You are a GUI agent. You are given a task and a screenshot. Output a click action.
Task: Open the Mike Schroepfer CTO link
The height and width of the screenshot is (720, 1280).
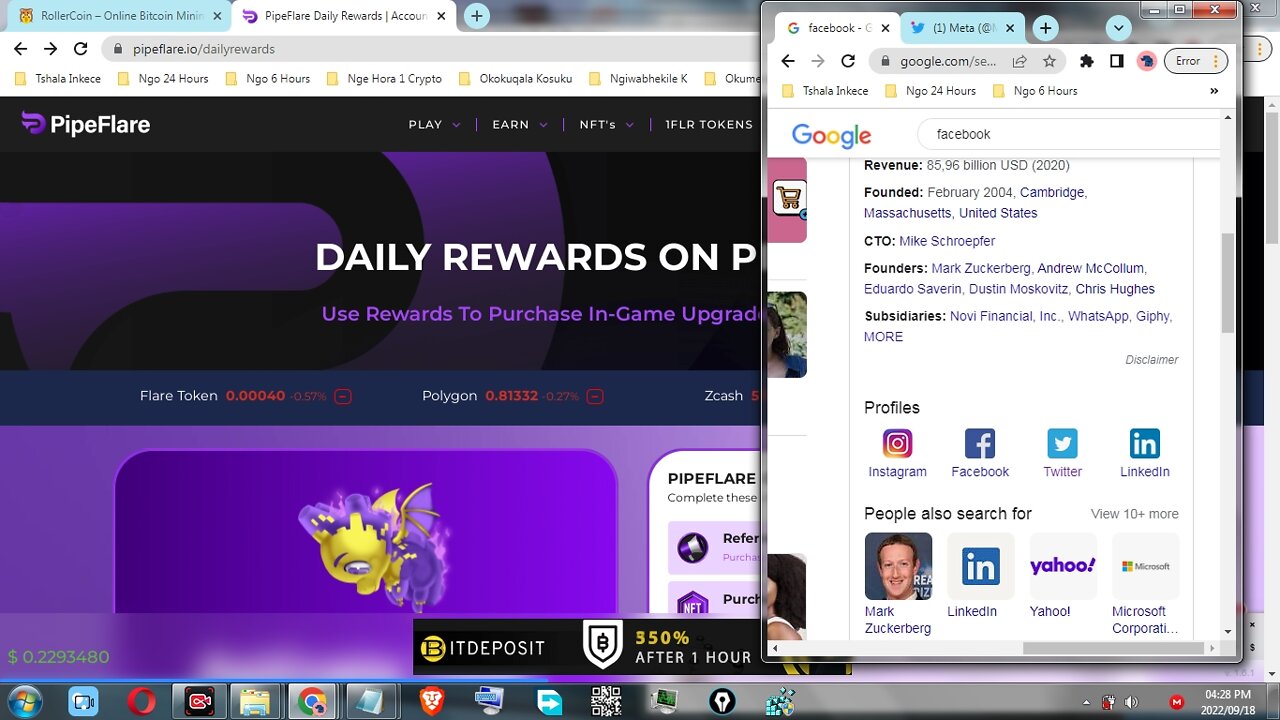(x=947, y=241)
